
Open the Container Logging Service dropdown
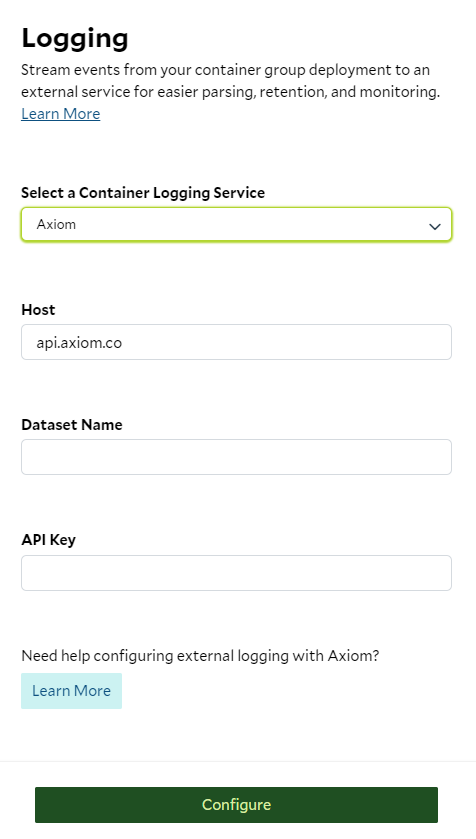(x=236, y=224)
